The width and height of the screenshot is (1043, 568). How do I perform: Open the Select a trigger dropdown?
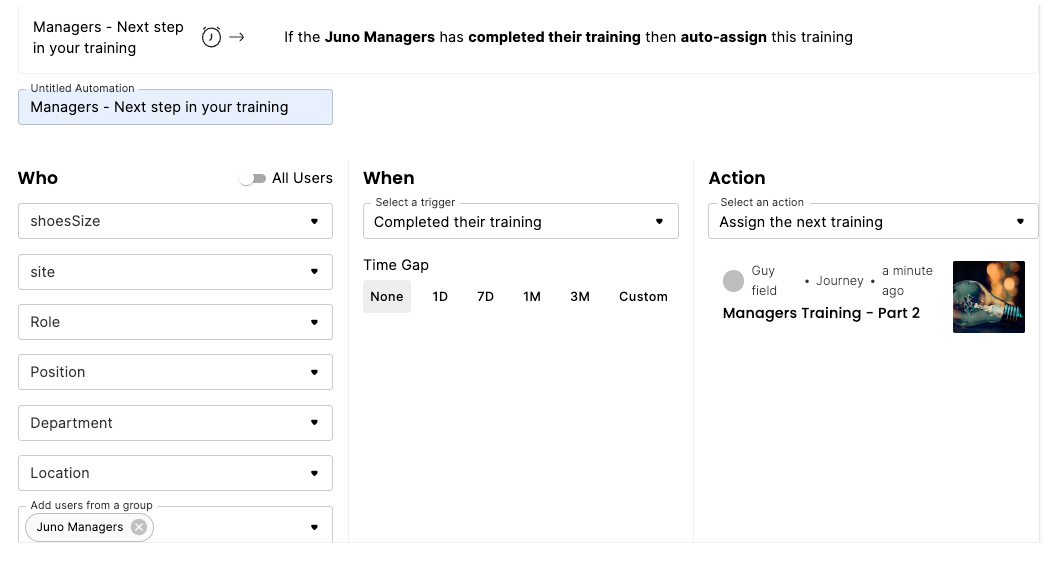520,221
